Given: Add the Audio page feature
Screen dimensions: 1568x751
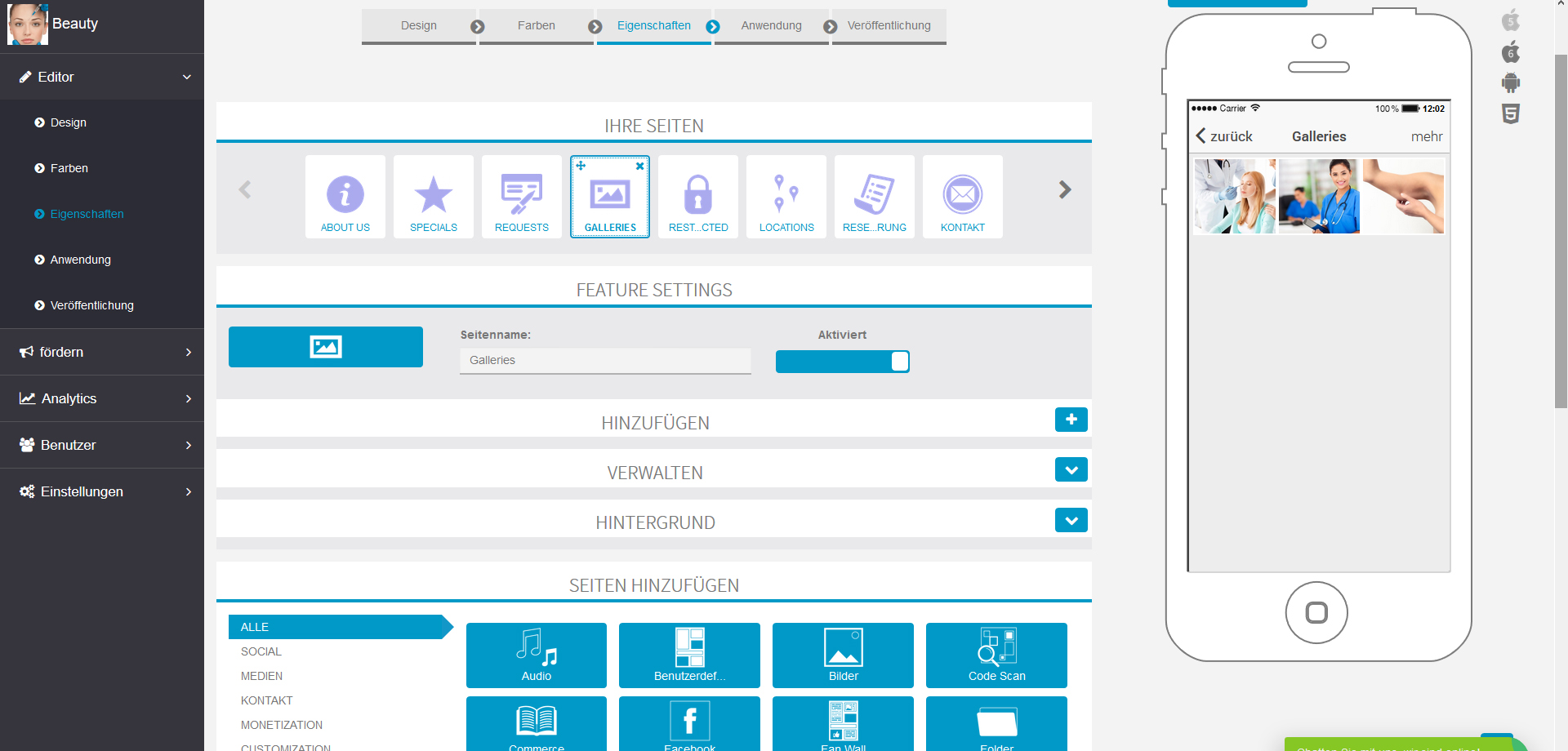Looking at the screenshot, I should [x=537, y=655].
